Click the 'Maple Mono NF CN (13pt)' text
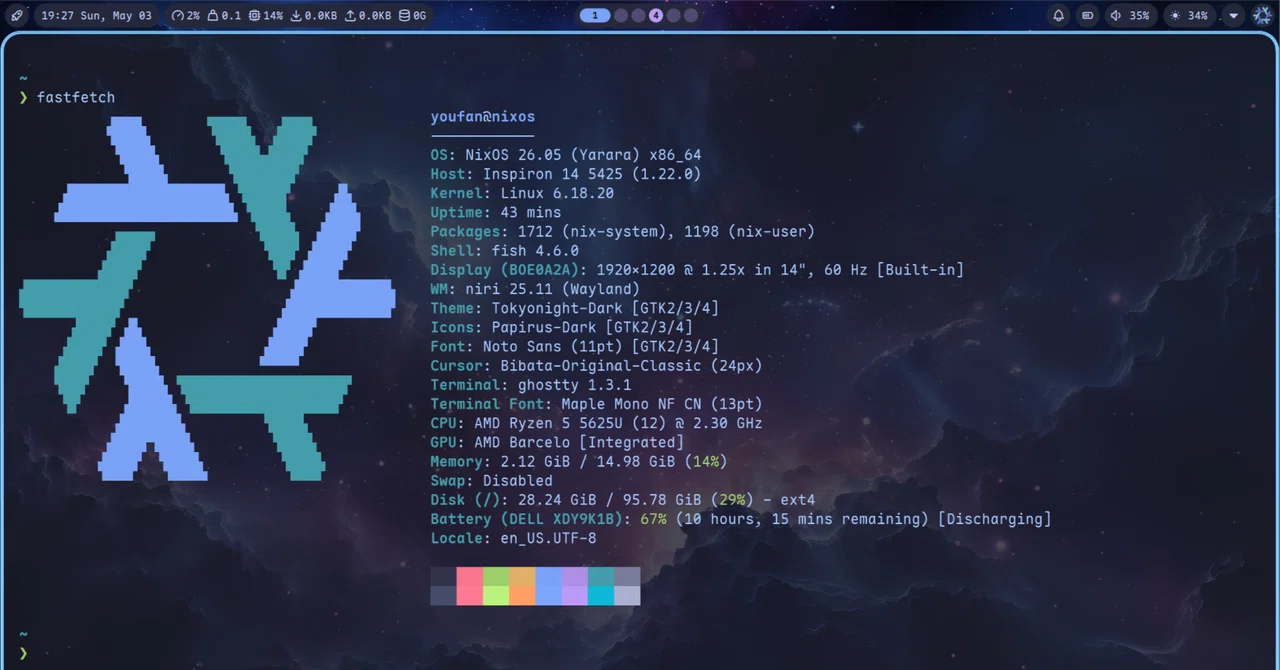 tap(662, 404)
